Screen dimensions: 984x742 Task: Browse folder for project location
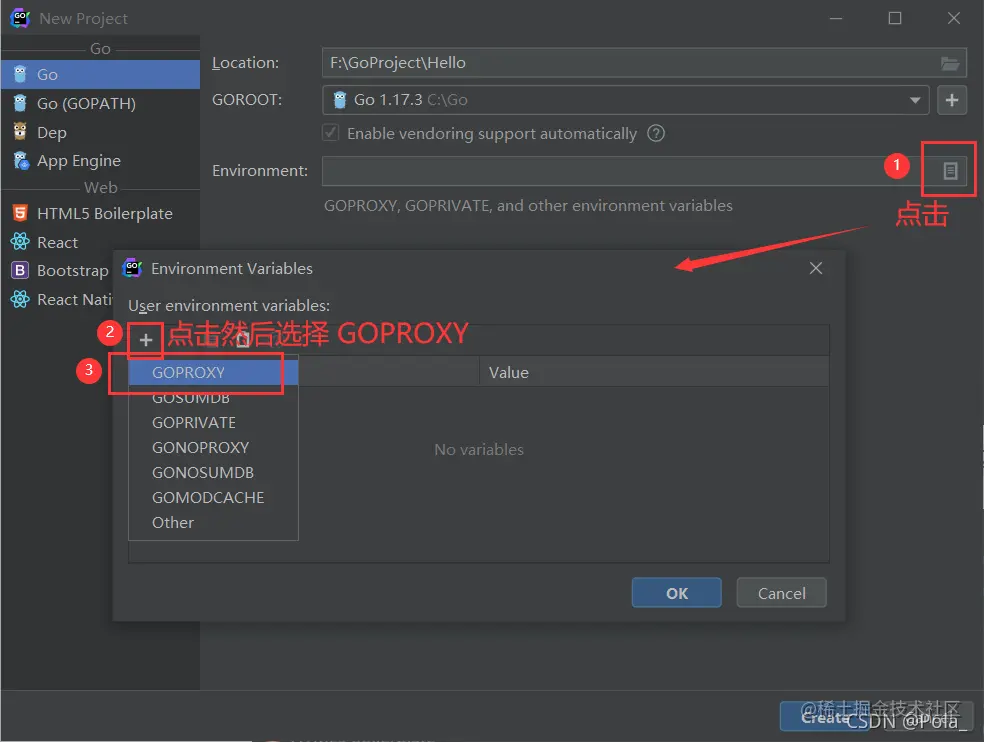coord(950,63)
